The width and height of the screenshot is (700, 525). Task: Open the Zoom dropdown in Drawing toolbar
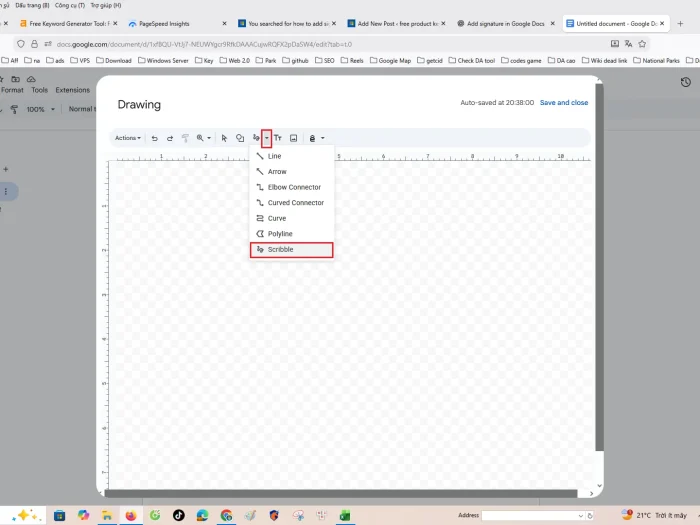click(x=203, y=138)
